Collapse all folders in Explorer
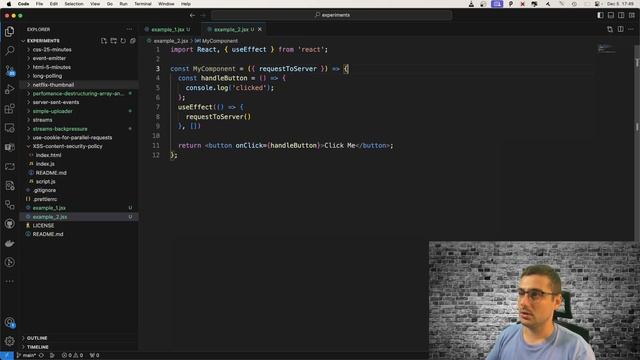Screen dimensions: 640x360 tap(133, 41)
